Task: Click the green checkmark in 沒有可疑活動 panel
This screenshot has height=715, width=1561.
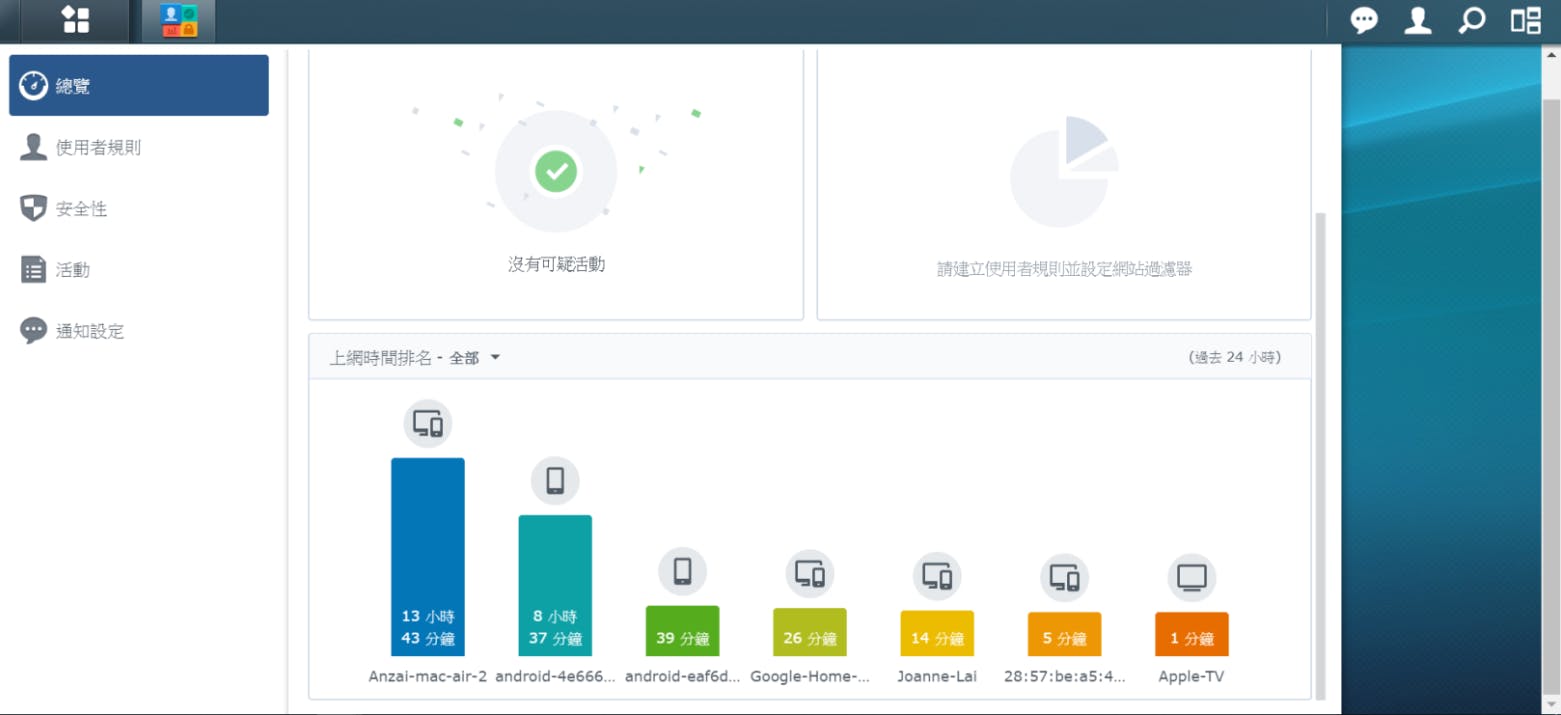Action: (x=556, y=171)
